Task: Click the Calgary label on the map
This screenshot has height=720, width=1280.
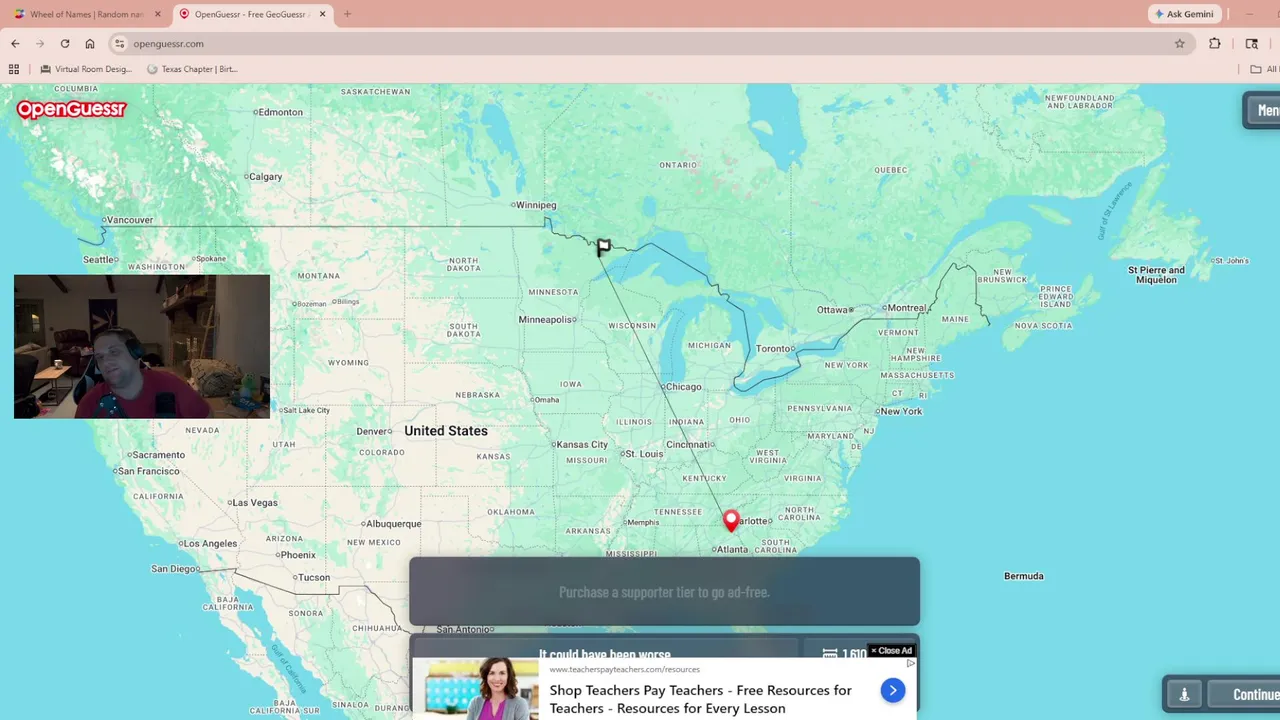Action: coord(264,177)
